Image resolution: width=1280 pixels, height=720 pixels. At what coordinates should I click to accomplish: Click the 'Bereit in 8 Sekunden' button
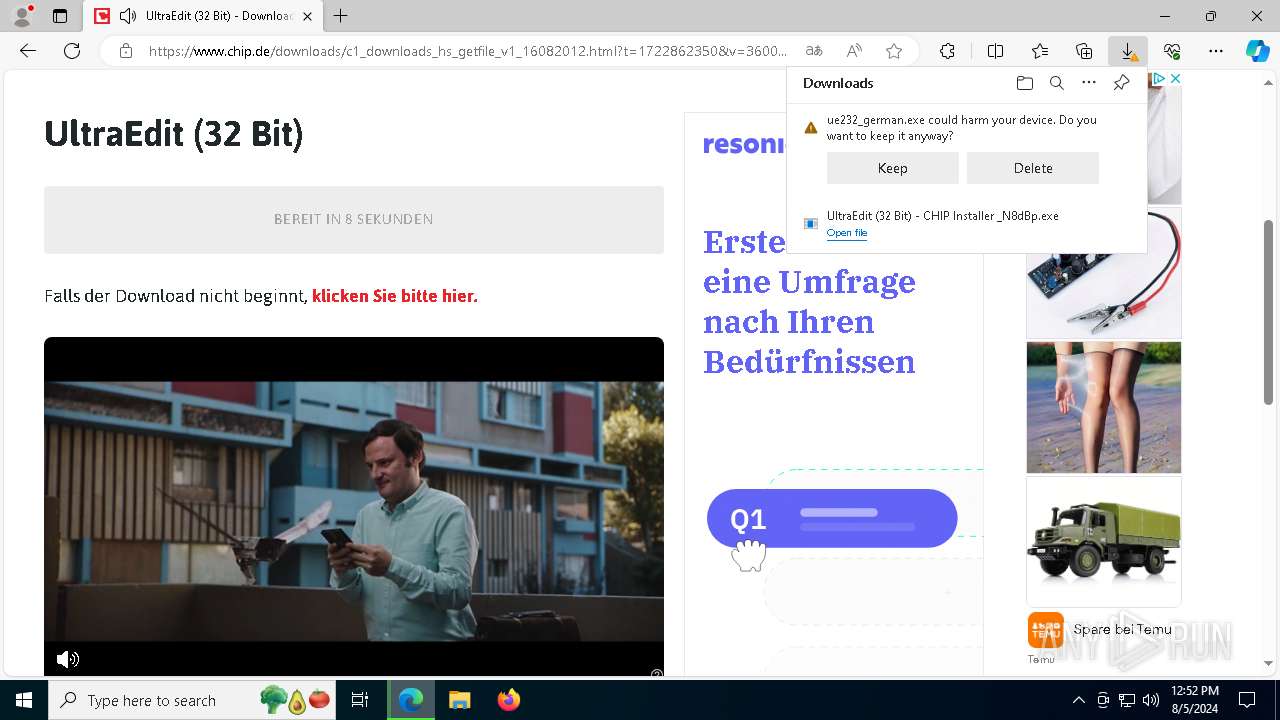[354, 219]
